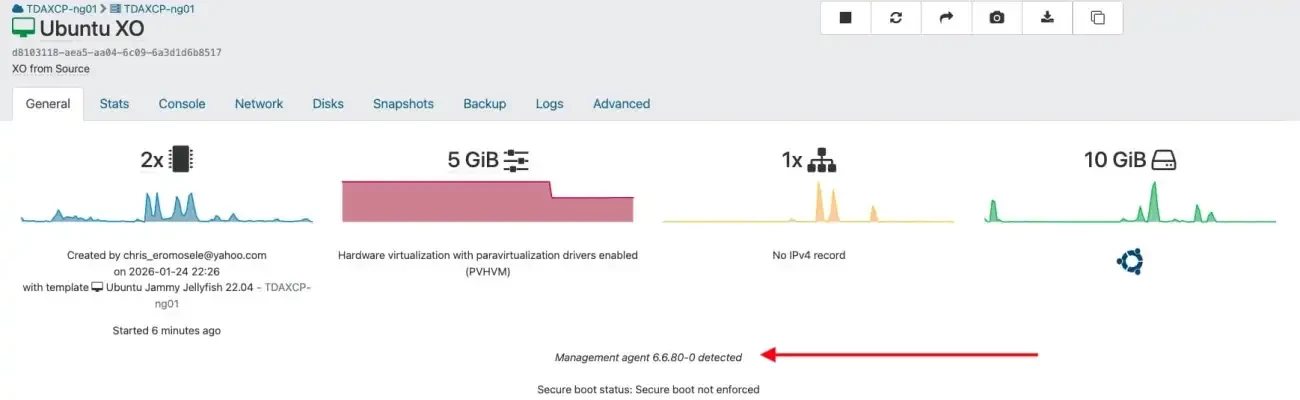Click Management agent 6.6.80-0 detected text
The height and width of the screenshot is (400, 1300).
pos(648,356)
